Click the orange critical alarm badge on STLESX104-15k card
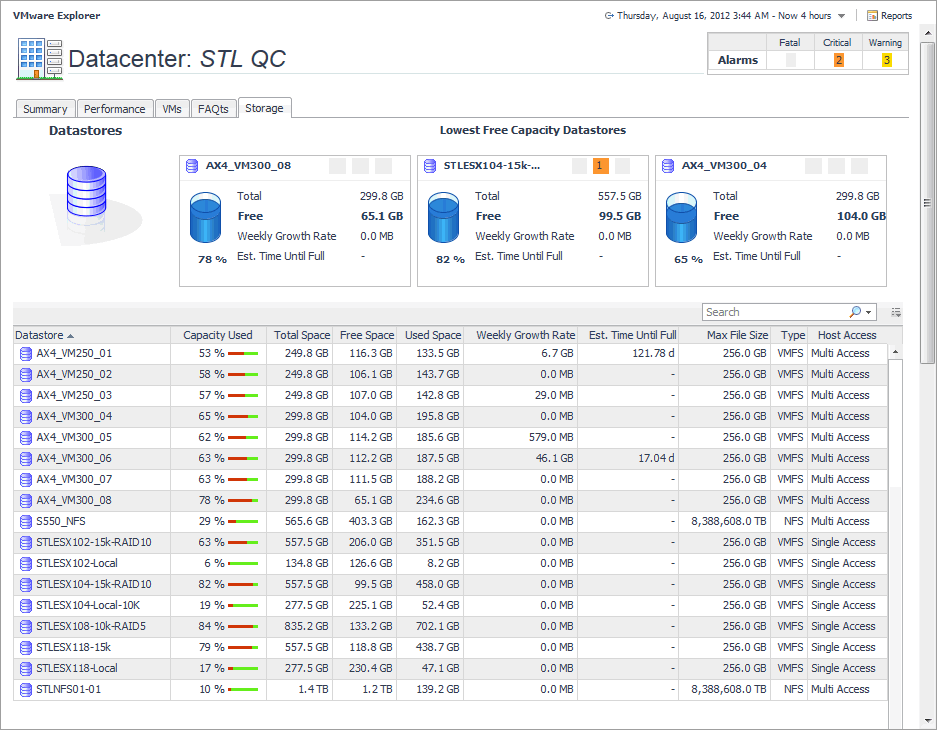The height and width of the screenshot is (730, 937). 600,166
